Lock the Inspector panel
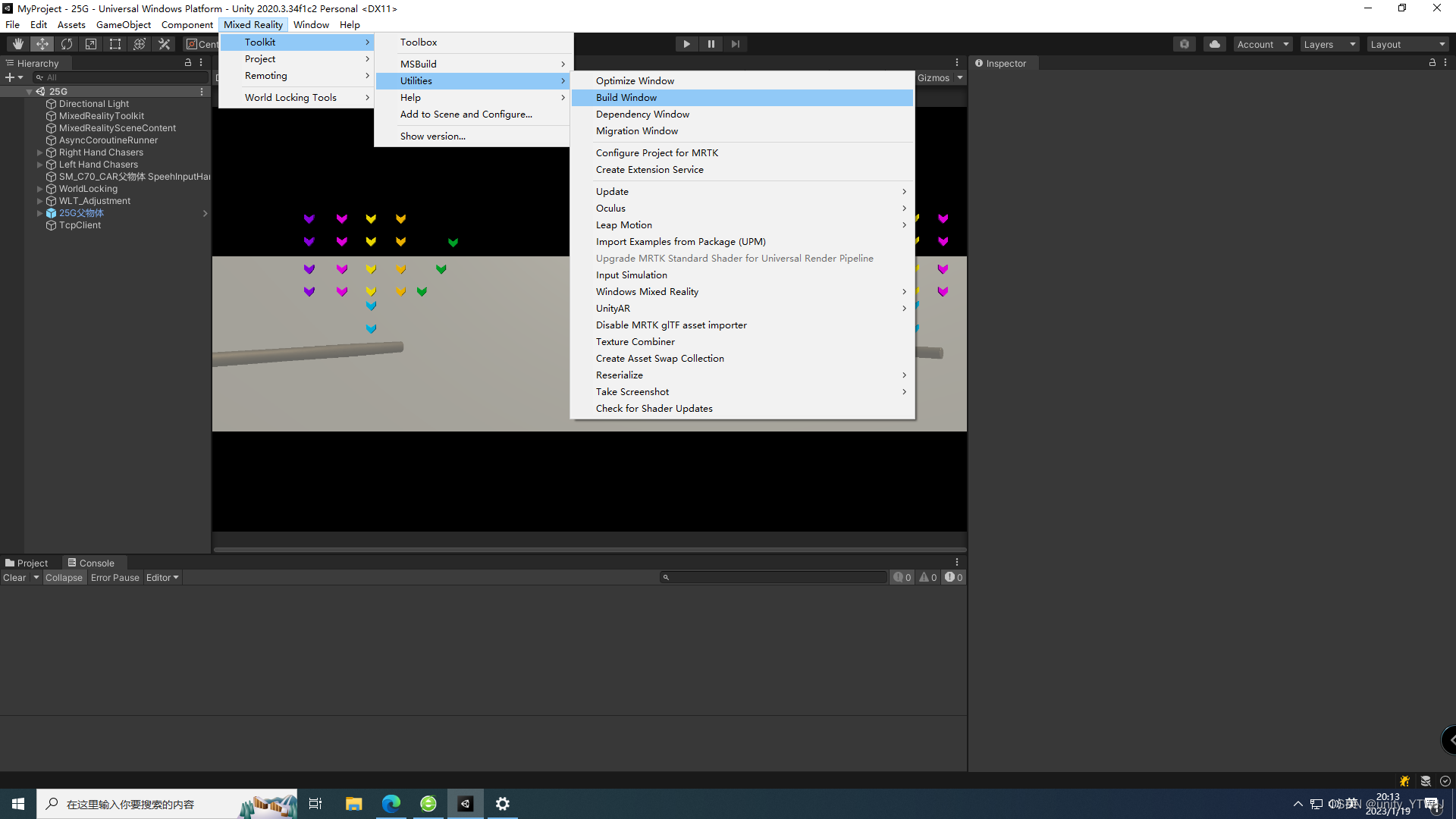 1432,63
